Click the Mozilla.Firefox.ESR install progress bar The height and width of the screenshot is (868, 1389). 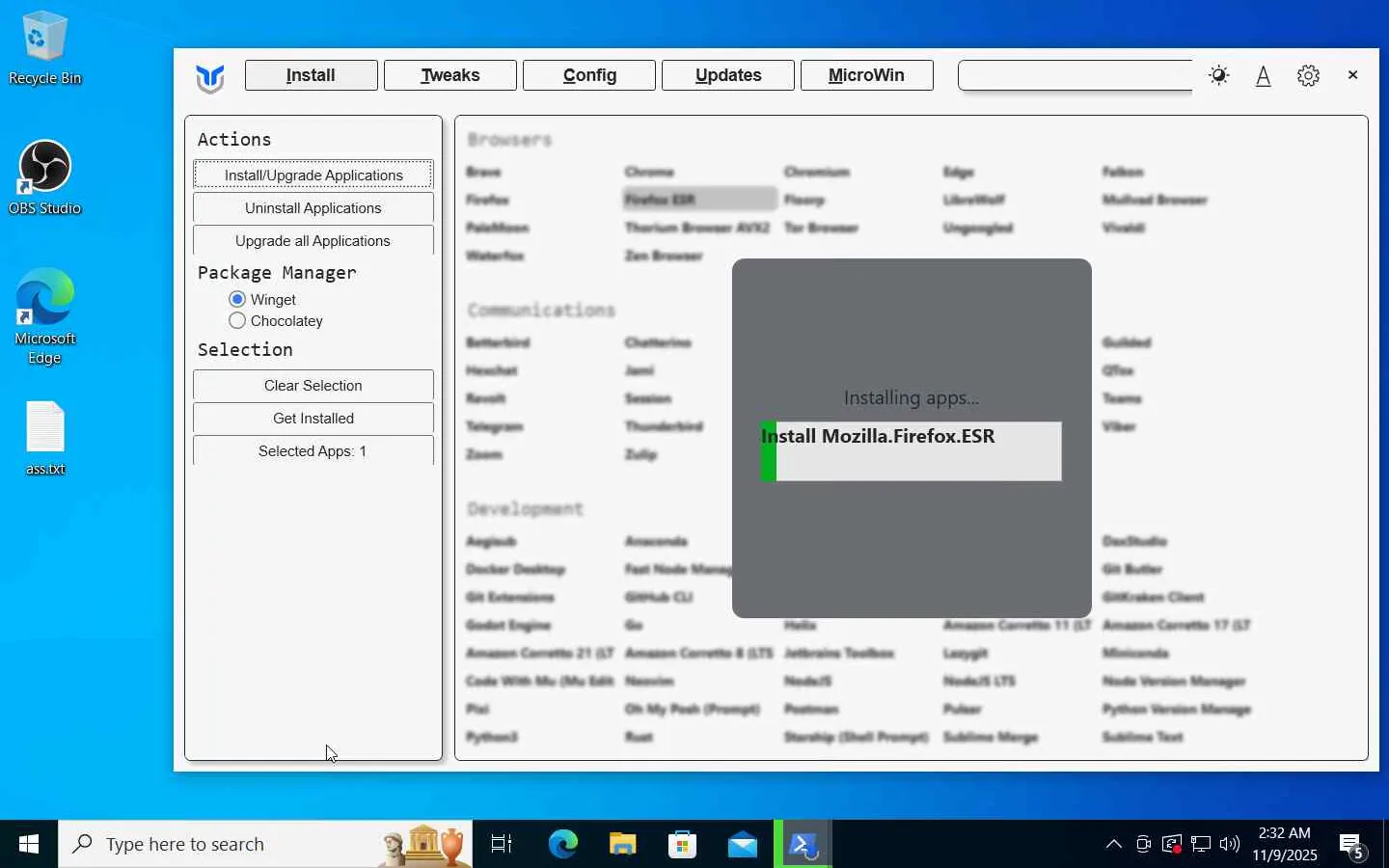click(x=912, y=451)
